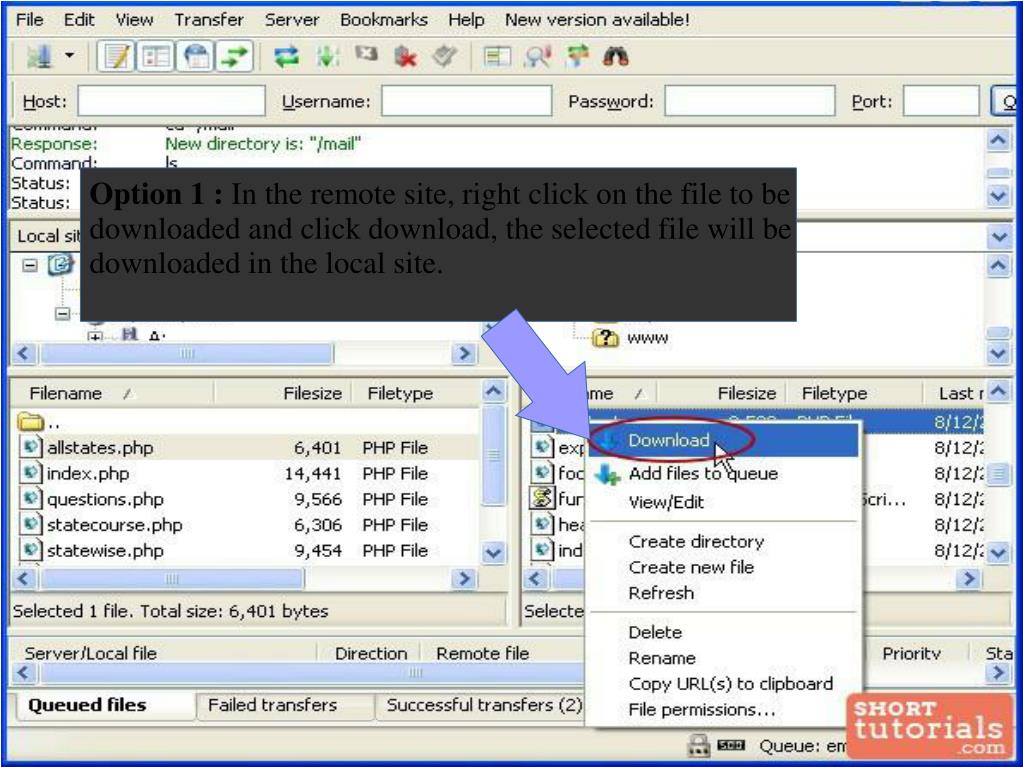Search files with the binoculars icon
This screenshot has height=767, width=1023.
click(x=615, y=57)
